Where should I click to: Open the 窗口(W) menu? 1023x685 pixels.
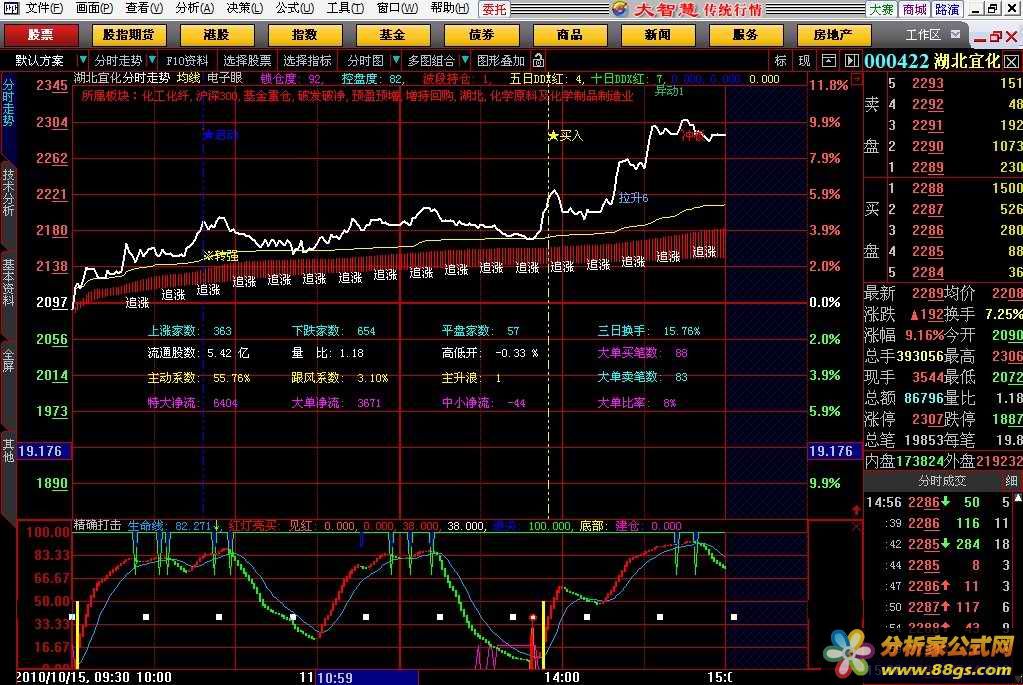pyautogui.click(x=397, y=8)
